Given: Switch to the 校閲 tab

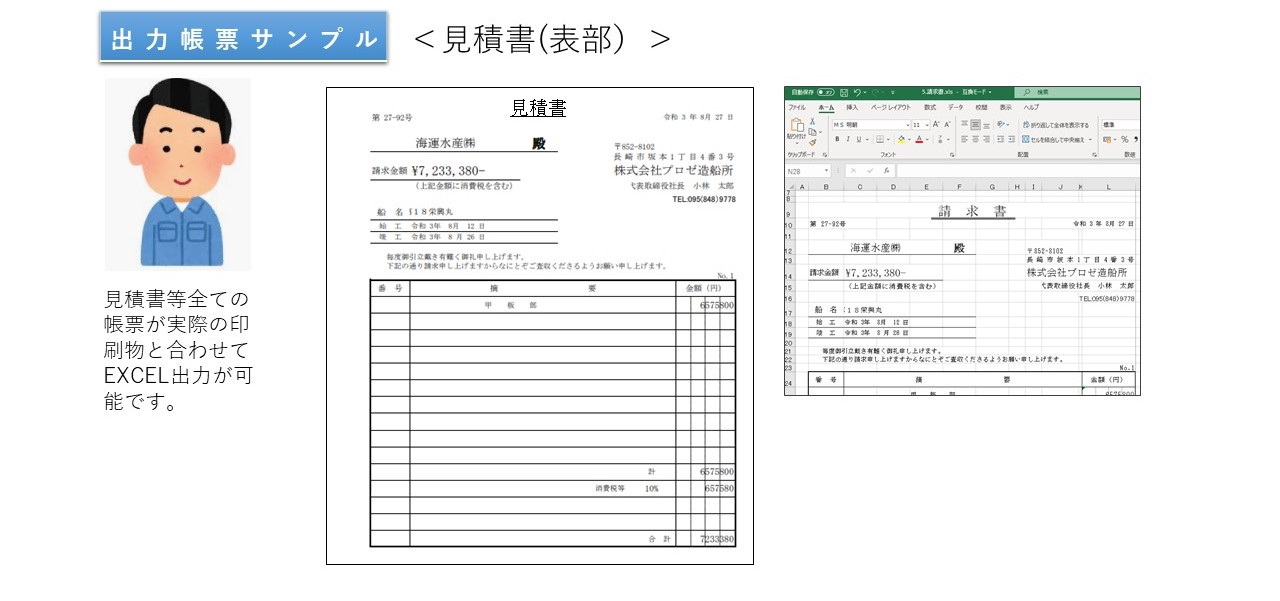Looking at the screenshot, I should coord(981,107).
